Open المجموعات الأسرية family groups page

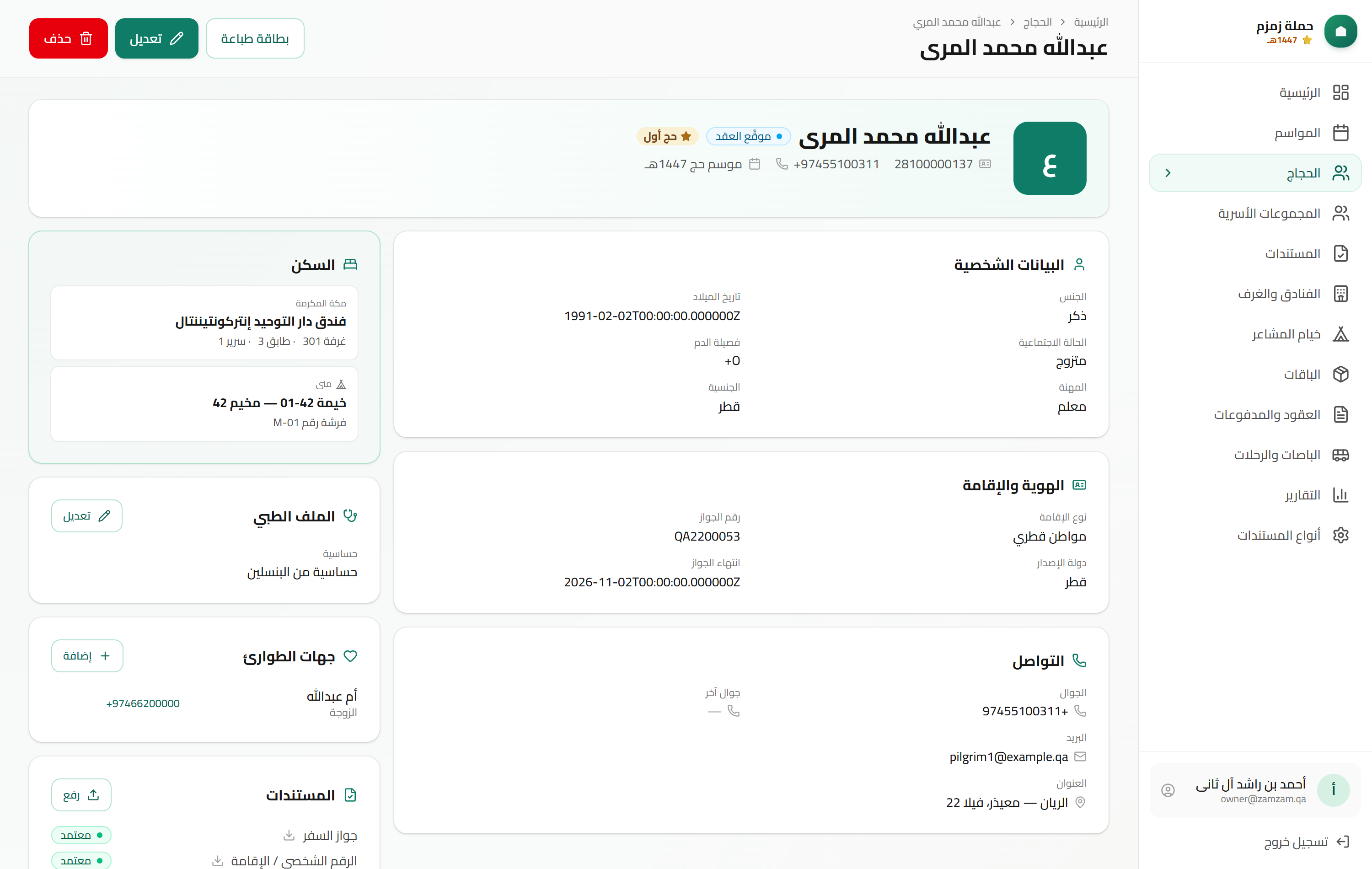tap(1254, 213)
